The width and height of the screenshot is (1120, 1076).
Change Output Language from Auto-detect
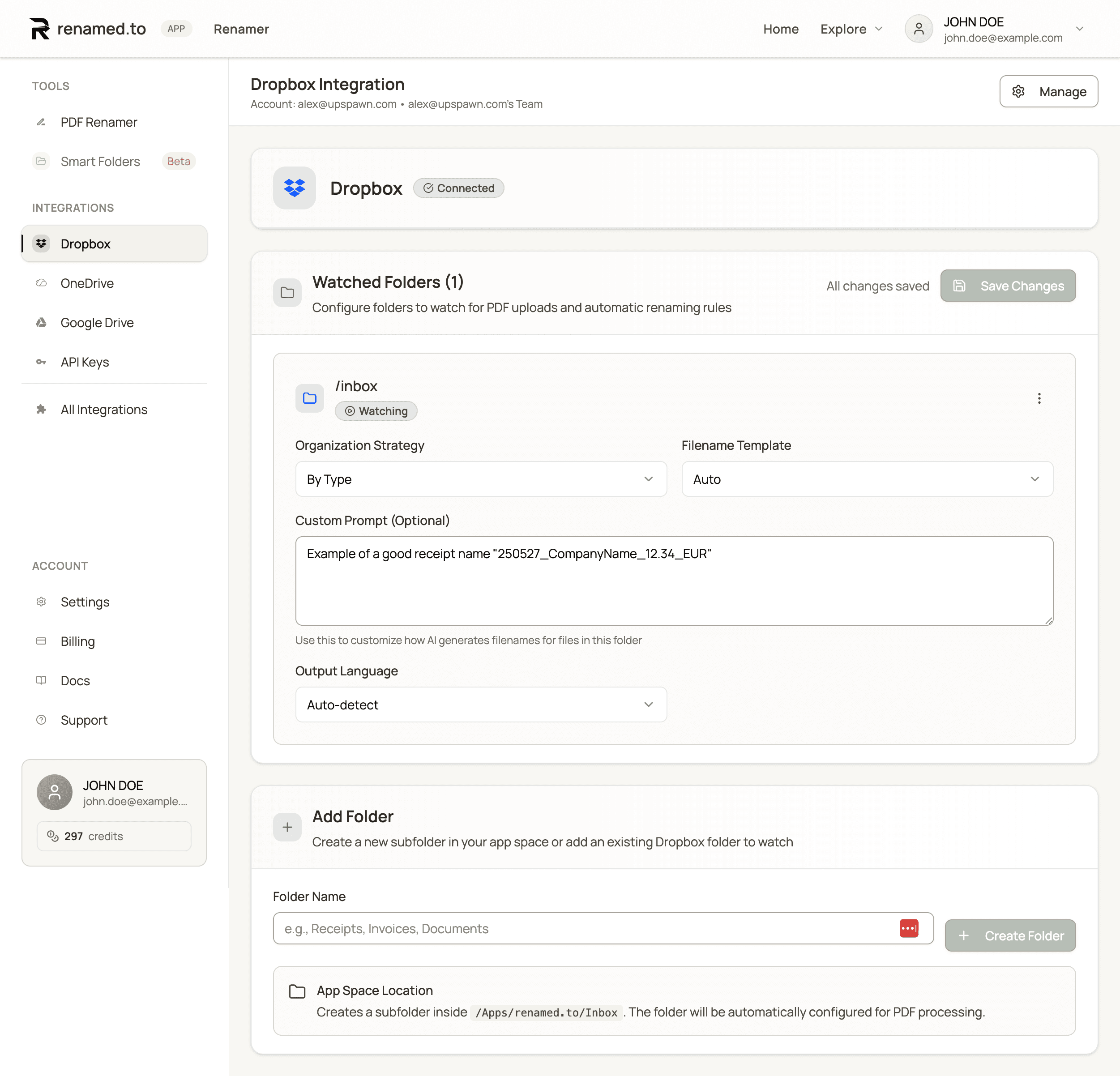tap(481, 705)
